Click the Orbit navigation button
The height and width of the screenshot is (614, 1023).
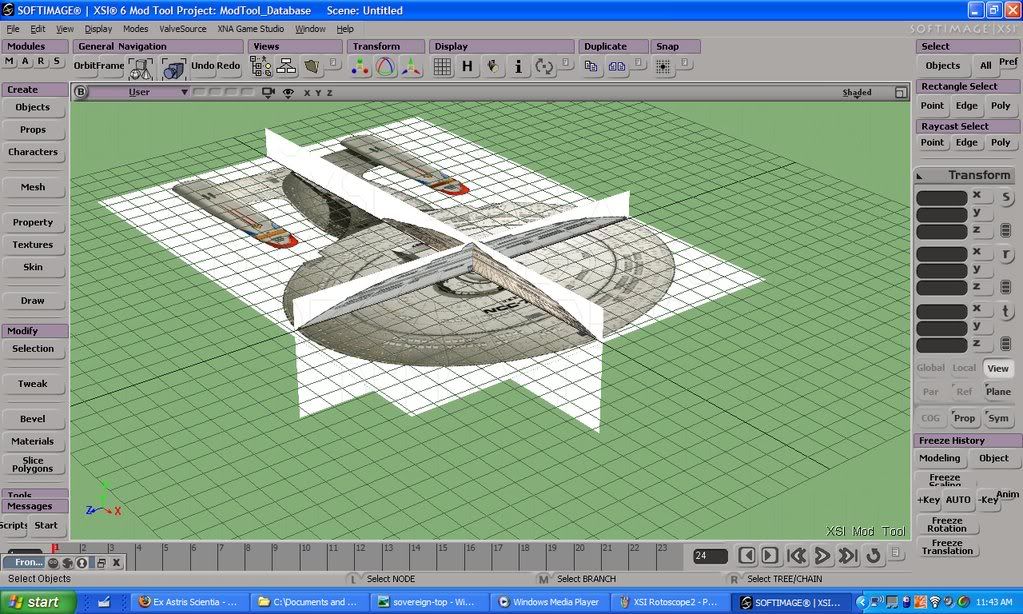[x=85, y=66]
